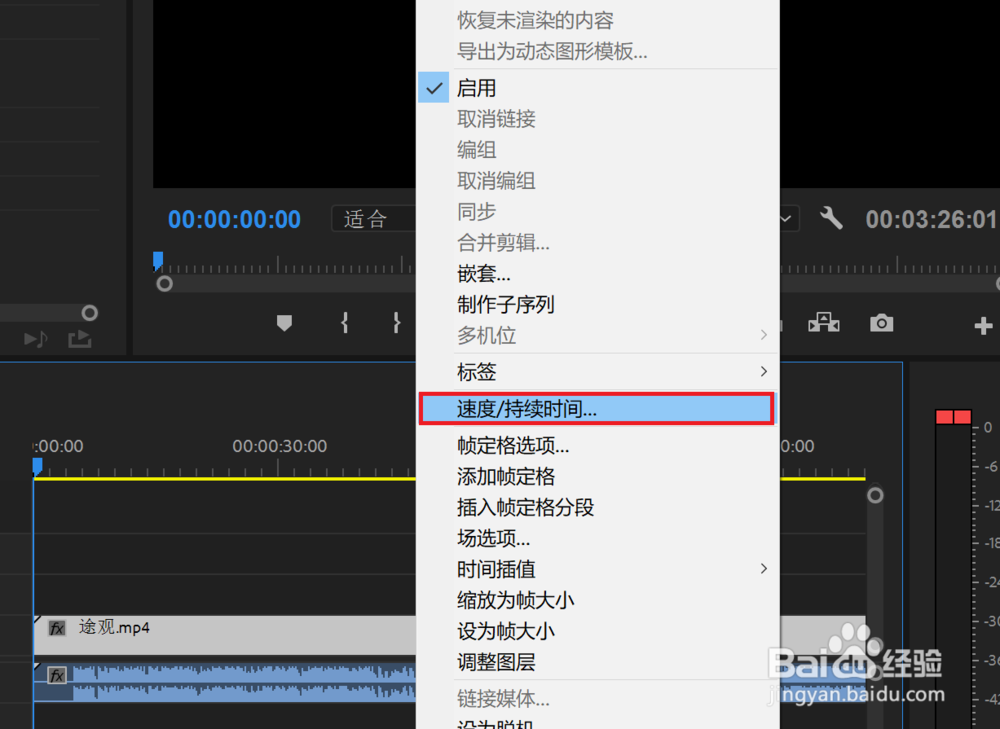Click the fx badge on 途观.mp4 clip
1000x729 pixels.
[57, 627]
